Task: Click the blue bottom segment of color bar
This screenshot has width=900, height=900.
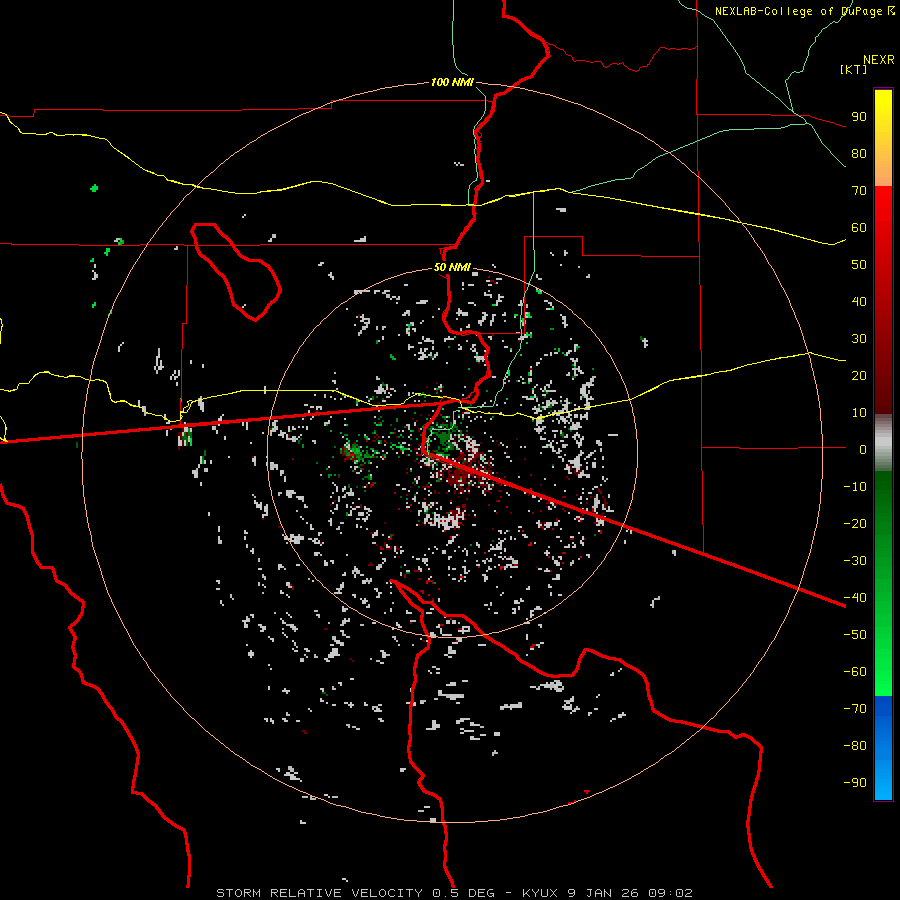Action: 883,748
